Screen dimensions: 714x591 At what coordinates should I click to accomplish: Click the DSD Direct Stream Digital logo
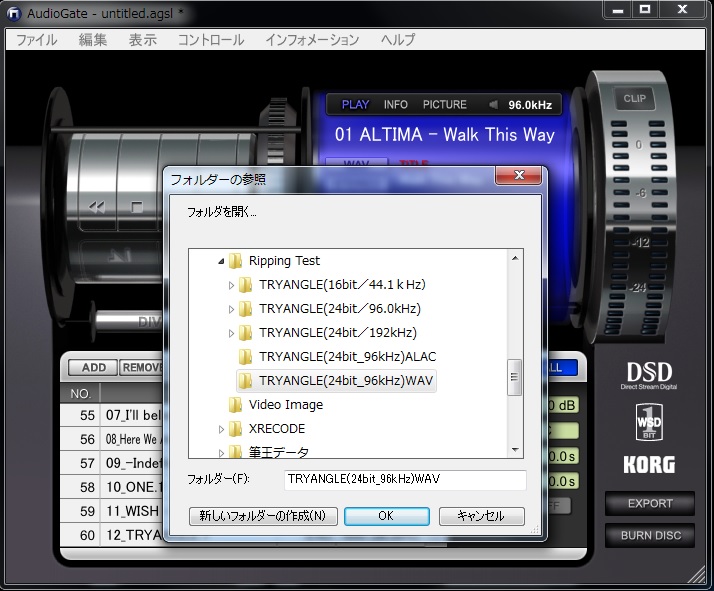pyautogui.click(x=649, y=376)
